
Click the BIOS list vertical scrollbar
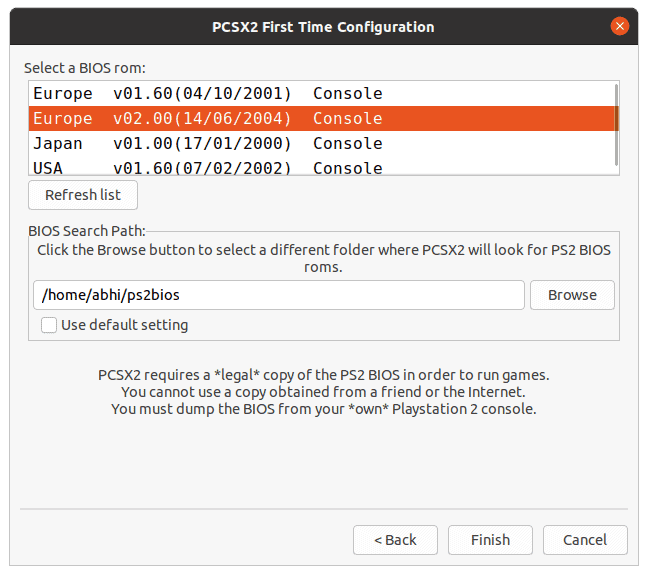coord(616,125)
